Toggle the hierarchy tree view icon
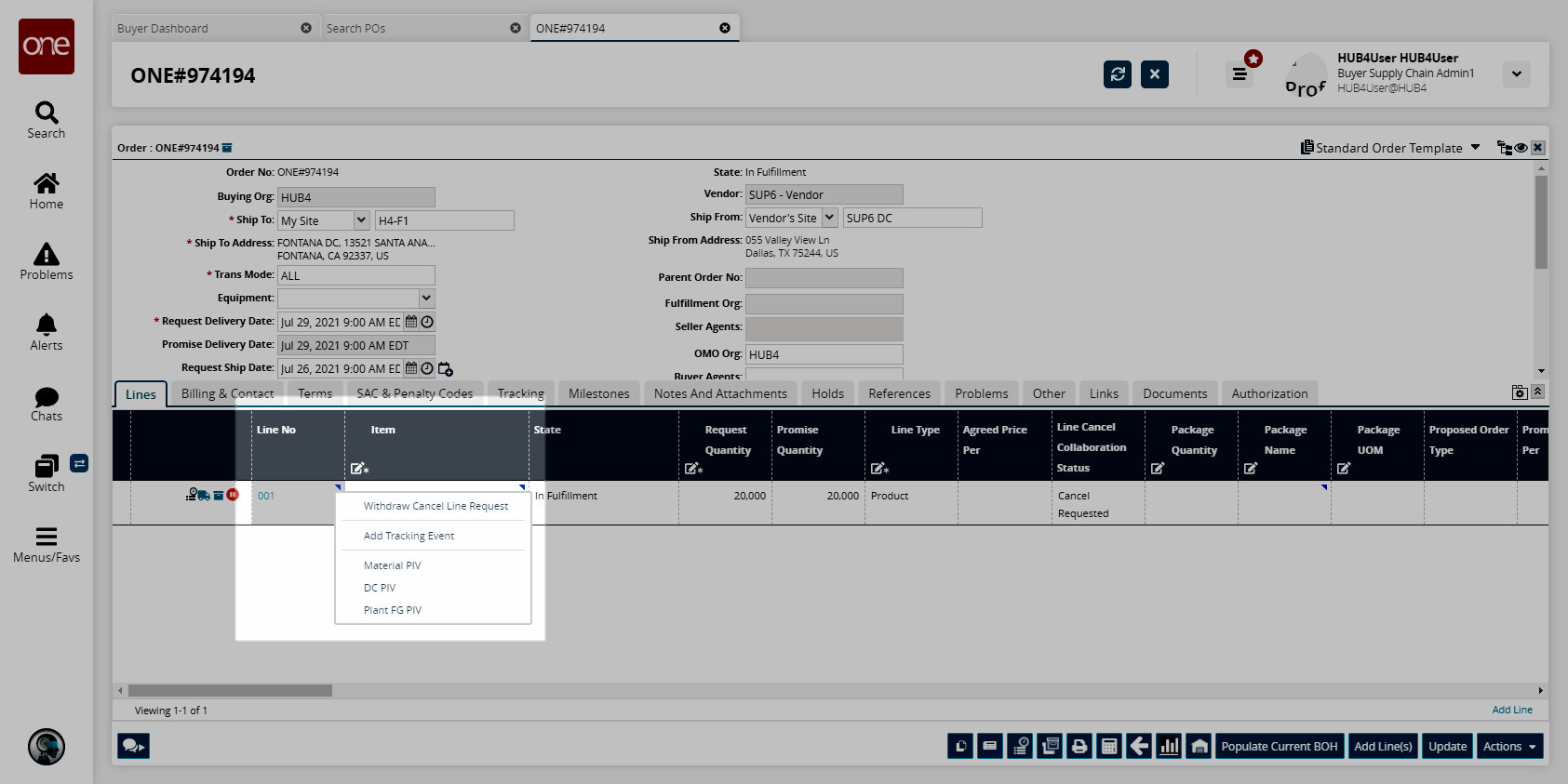1568x784 pixels. click(1504, 148)
